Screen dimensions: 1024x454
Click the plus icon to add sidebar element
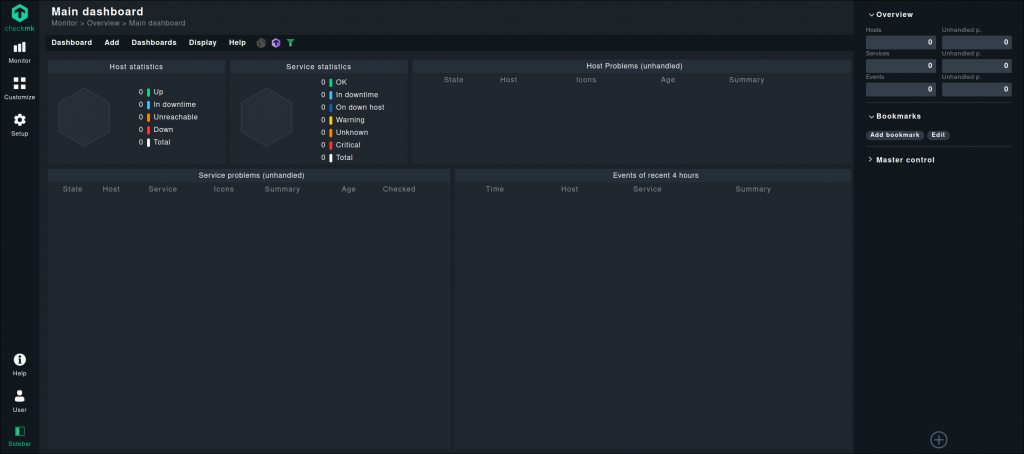(938, 439)
